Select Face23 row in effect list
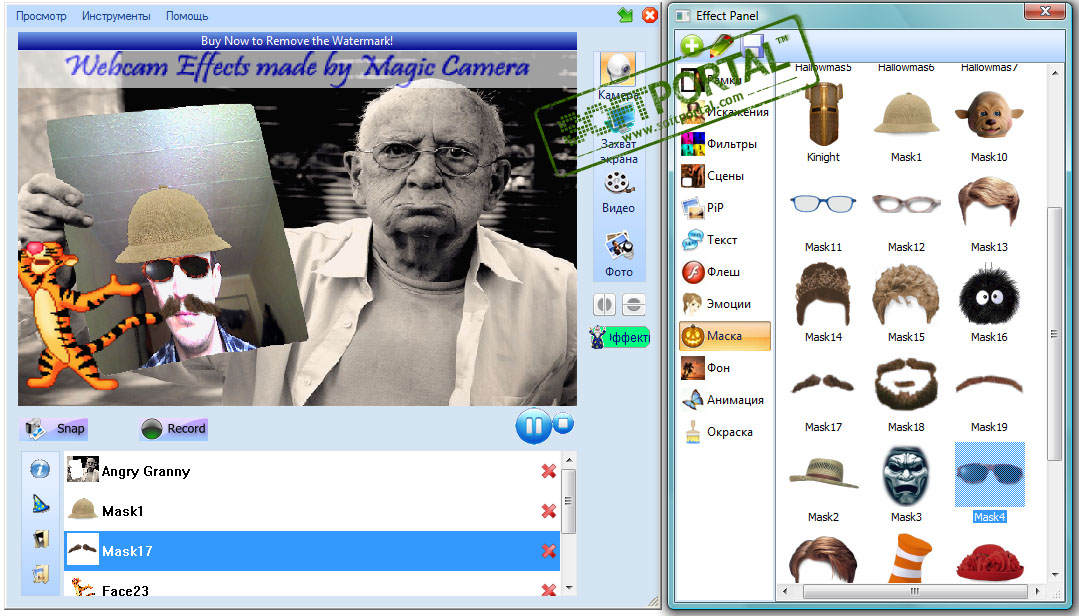 point(312,584)
